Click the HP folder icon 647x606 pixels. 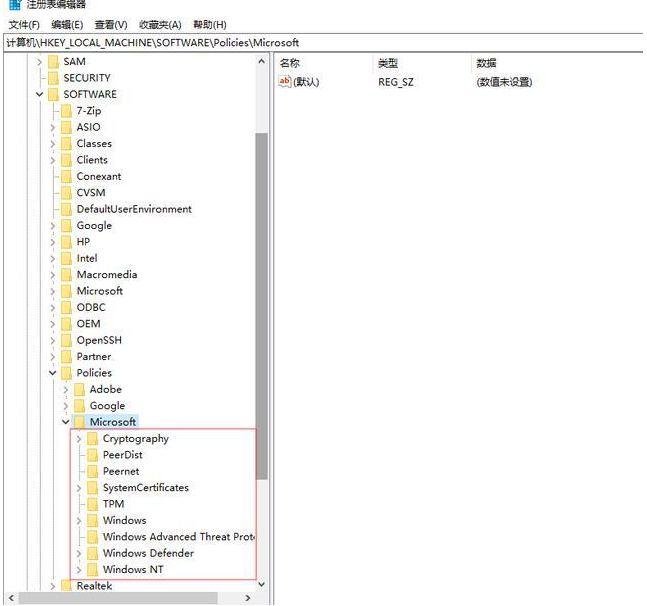click(66, 242)
